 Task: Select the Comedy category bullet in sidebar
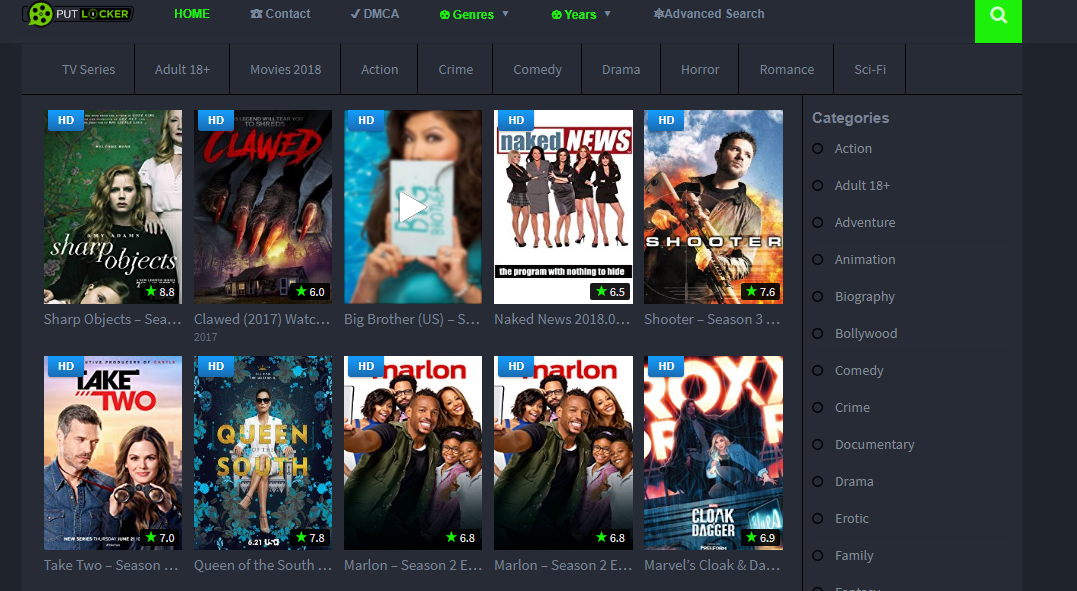pyautogui.click(x=817, y=370)
